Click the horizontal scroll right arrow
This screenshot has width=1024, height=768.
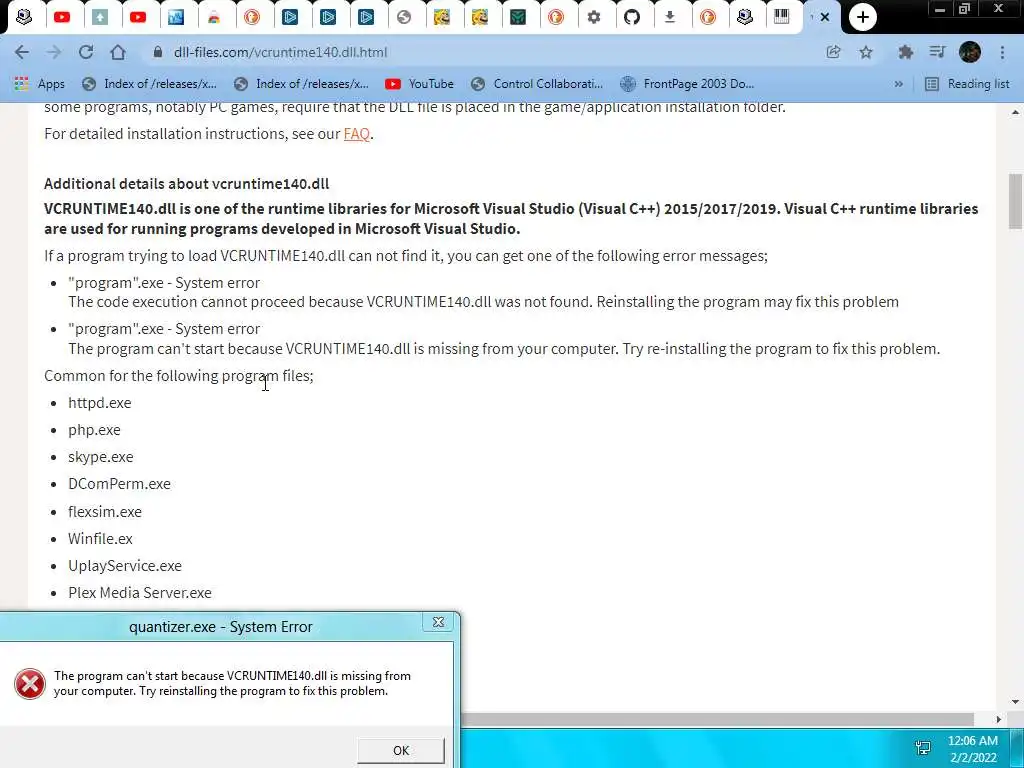tap(998, 719)
